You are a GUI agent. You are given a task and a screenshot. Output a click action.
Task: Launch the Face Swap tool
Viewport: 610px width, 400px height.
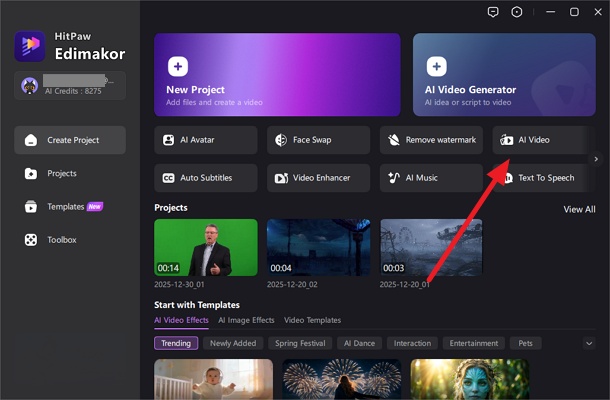point(318,140)
